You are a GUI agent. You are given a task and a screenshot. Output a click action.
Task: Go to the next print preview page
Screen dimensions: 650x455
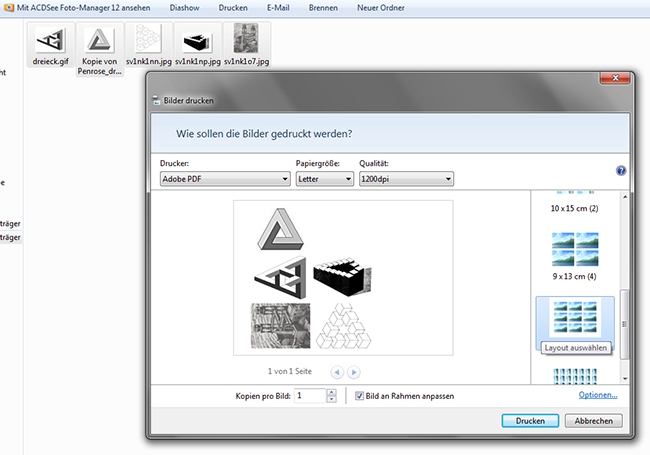(354, 372)
